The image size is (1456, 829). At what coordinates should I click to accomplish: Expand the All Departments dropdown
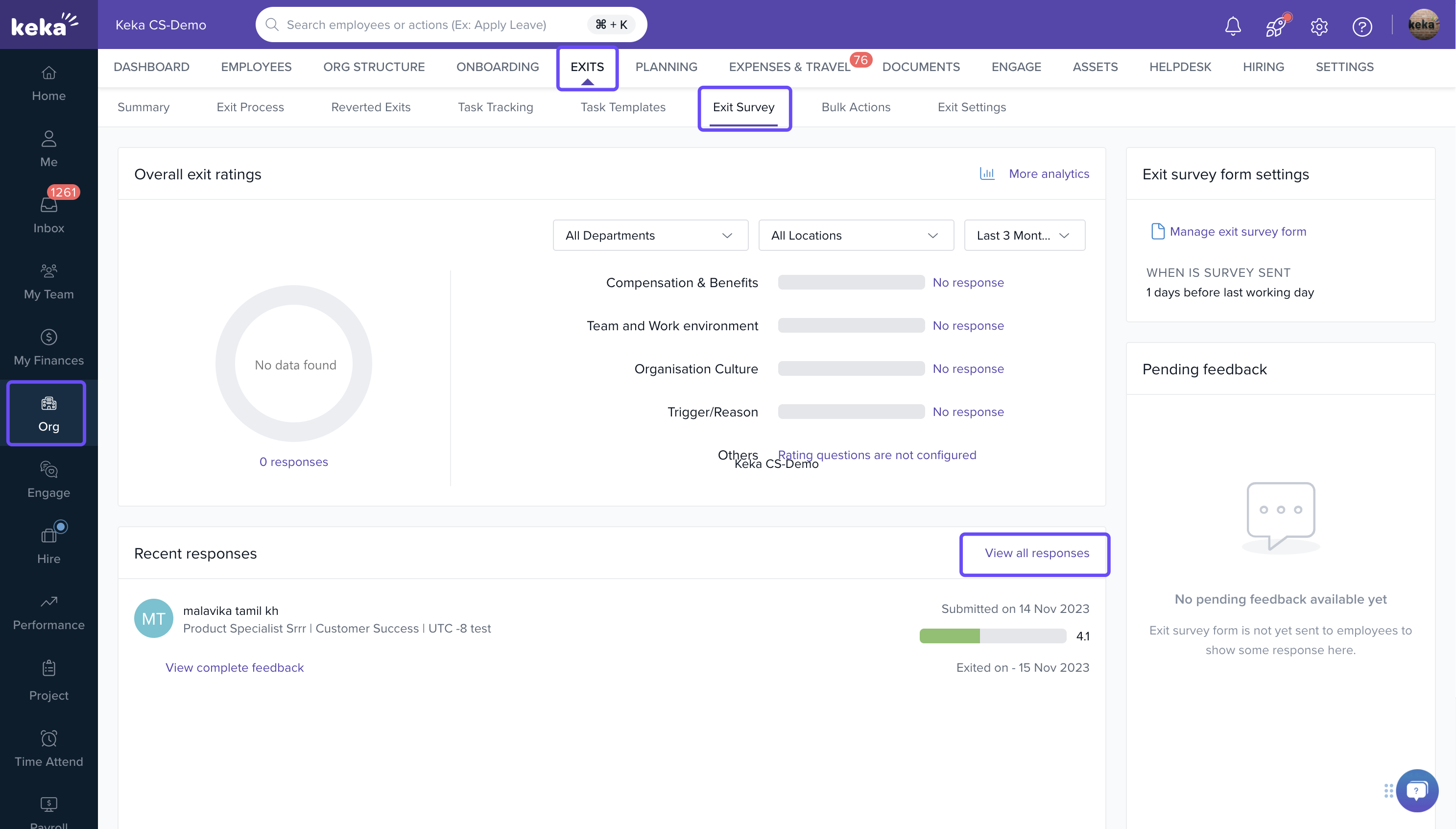[650, 235]
